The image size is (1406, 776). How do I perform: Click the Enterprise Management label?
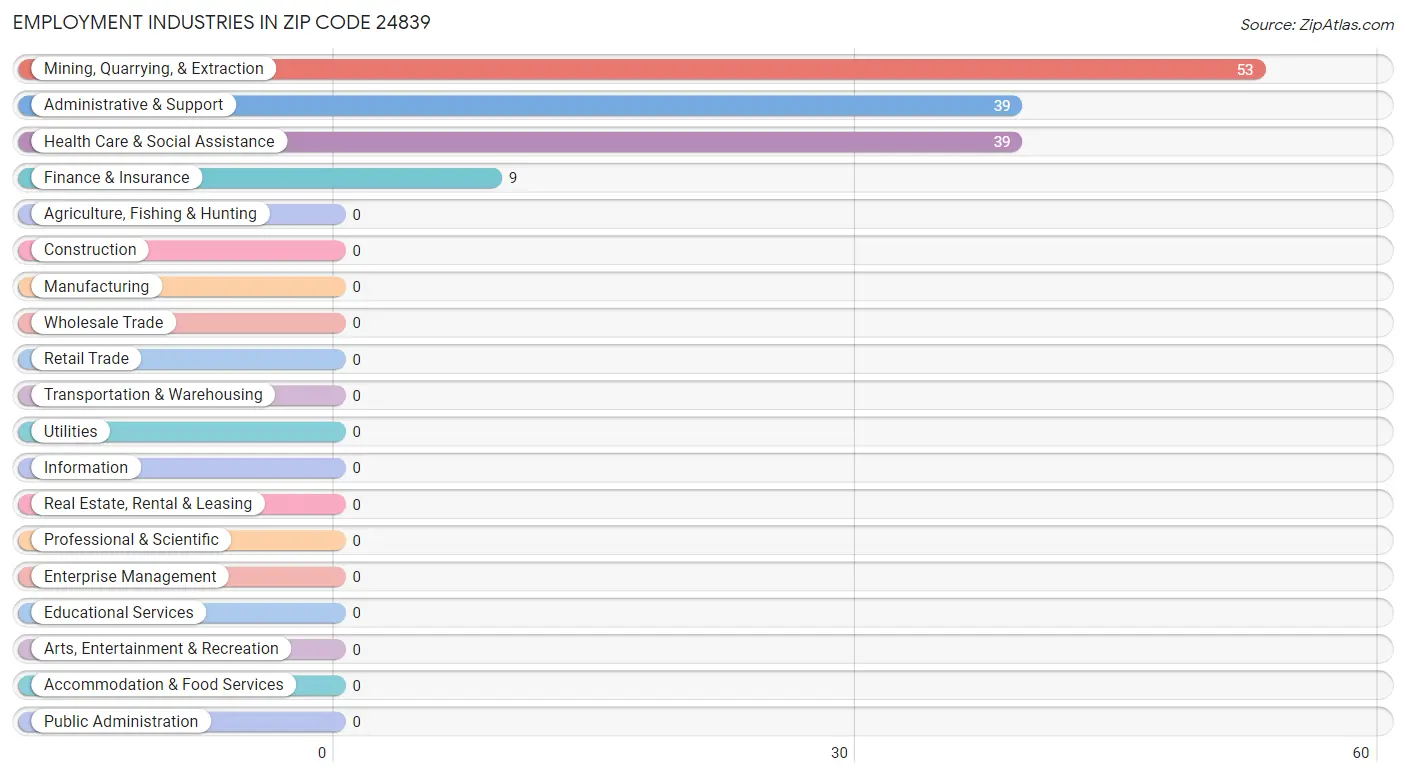[130, 577]
